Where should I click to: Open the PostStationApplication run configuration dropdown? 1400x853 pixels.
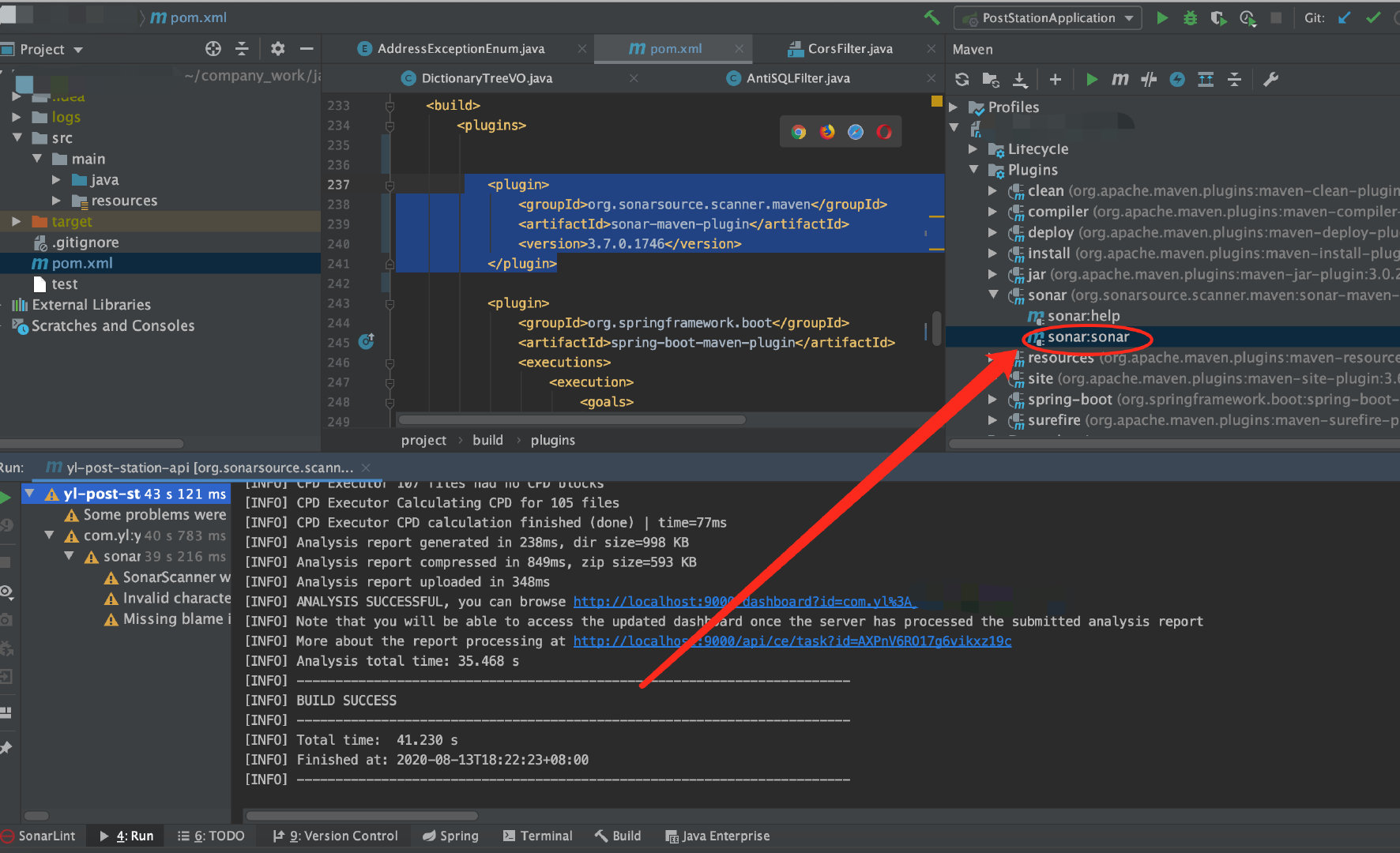pos(1048,17)
